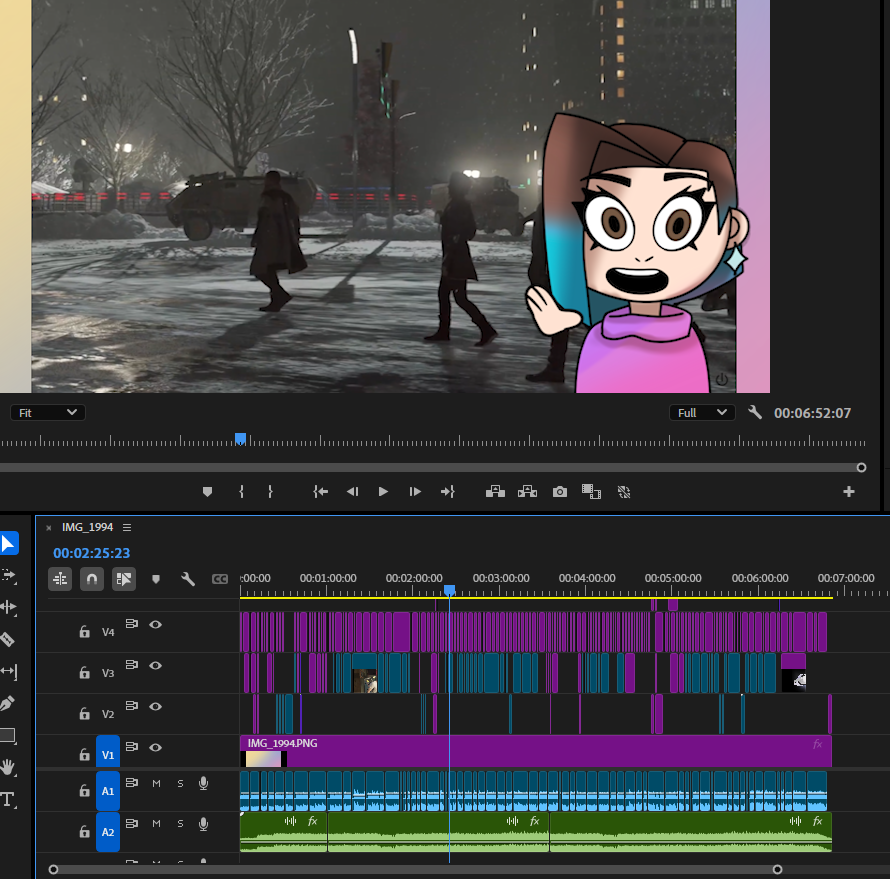
Task: Go to In point
Action: 321,491
